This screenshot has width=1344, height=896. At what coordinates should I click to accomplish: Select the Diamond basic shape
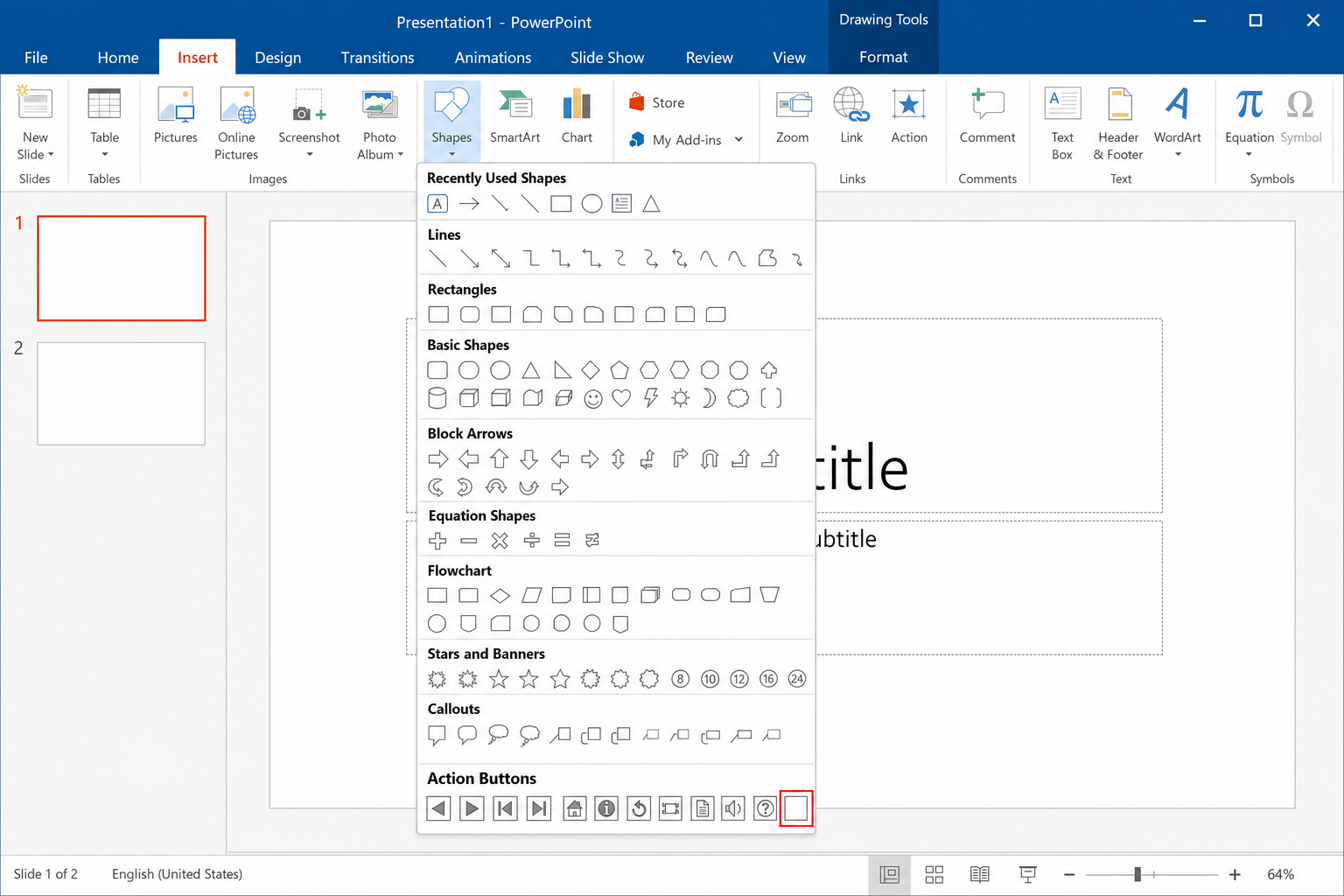click(591, 370)
